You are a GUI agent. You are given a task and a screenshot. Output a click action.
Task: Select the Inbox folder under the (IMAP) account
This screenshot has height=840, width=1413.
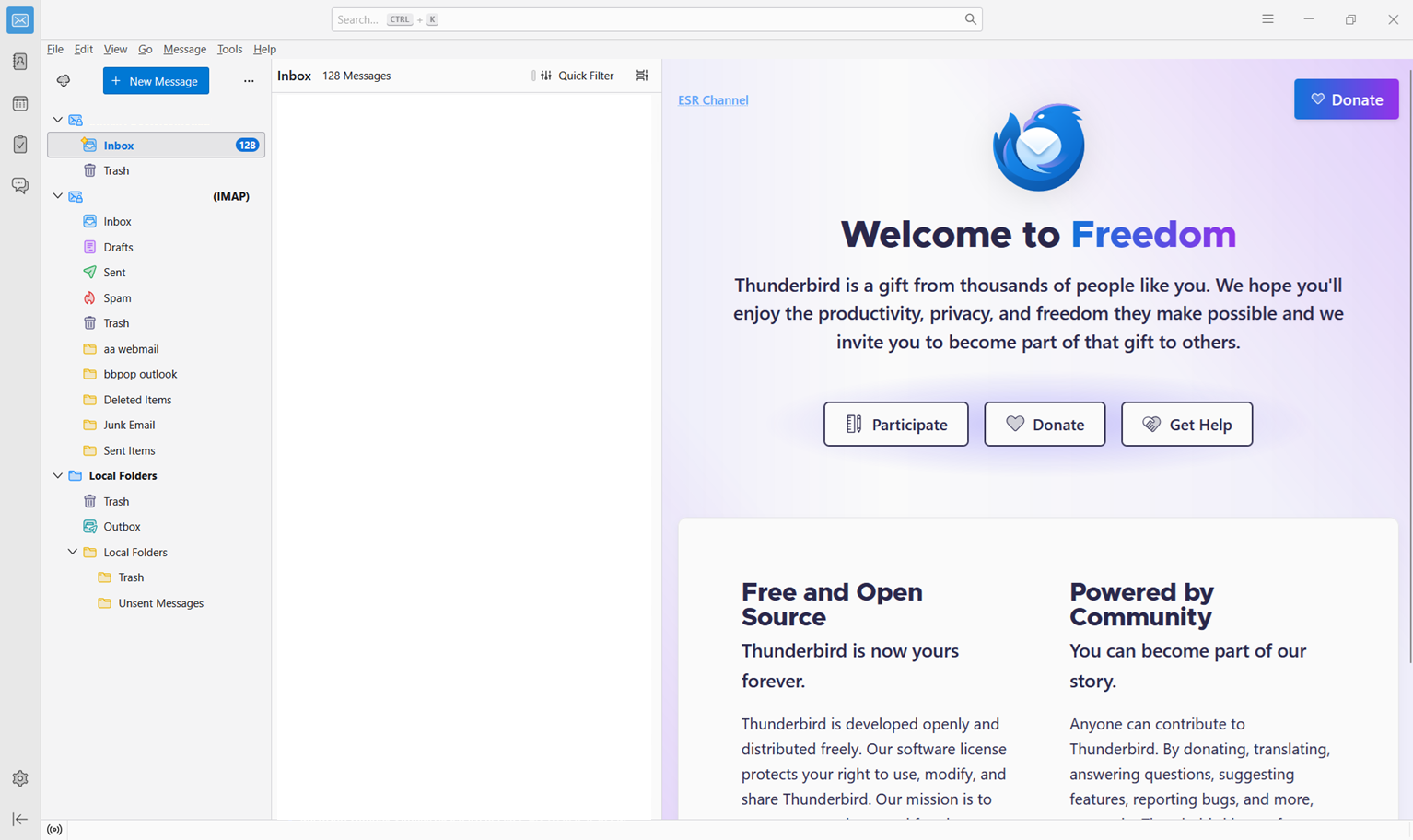pyautogui.click(x=156, y=221)
